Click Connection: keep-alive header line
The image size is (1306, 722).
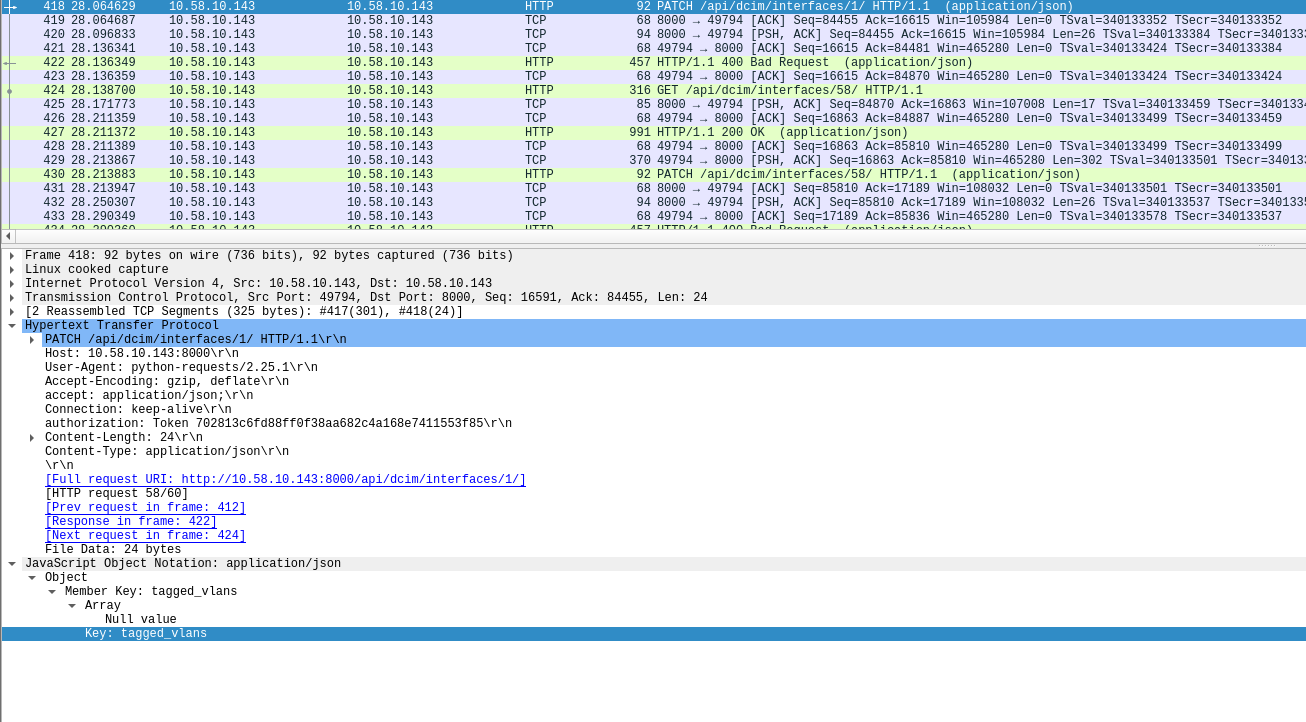point(138,410)
